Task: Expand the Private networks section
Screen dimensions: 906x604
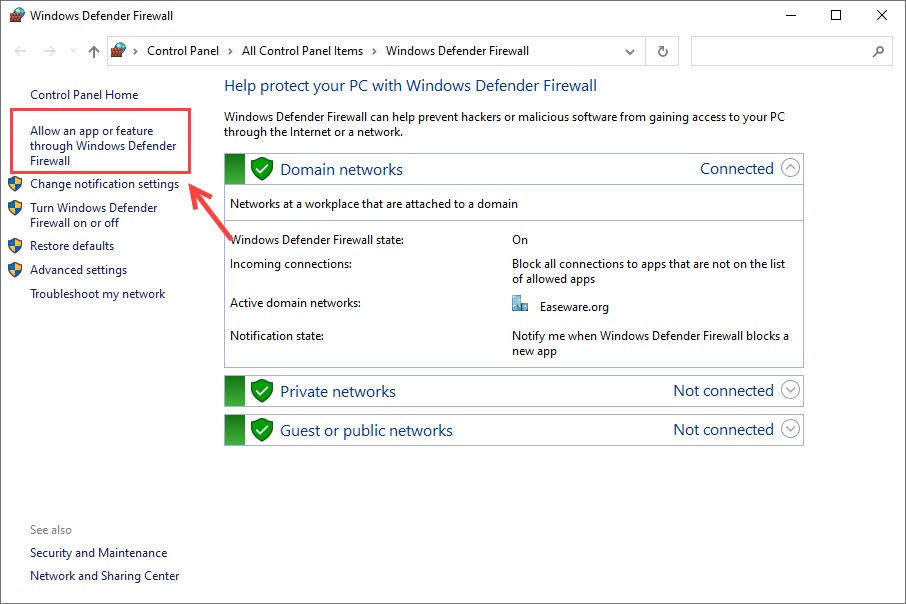Action: pyautogui.click(x=790, y=390)
